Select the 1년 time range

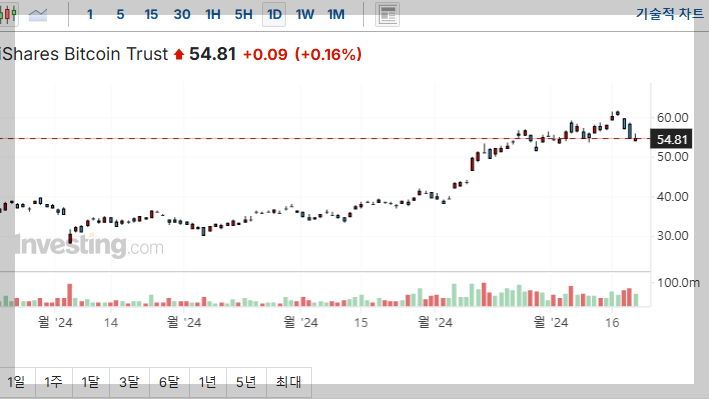(x=208, y=382)
